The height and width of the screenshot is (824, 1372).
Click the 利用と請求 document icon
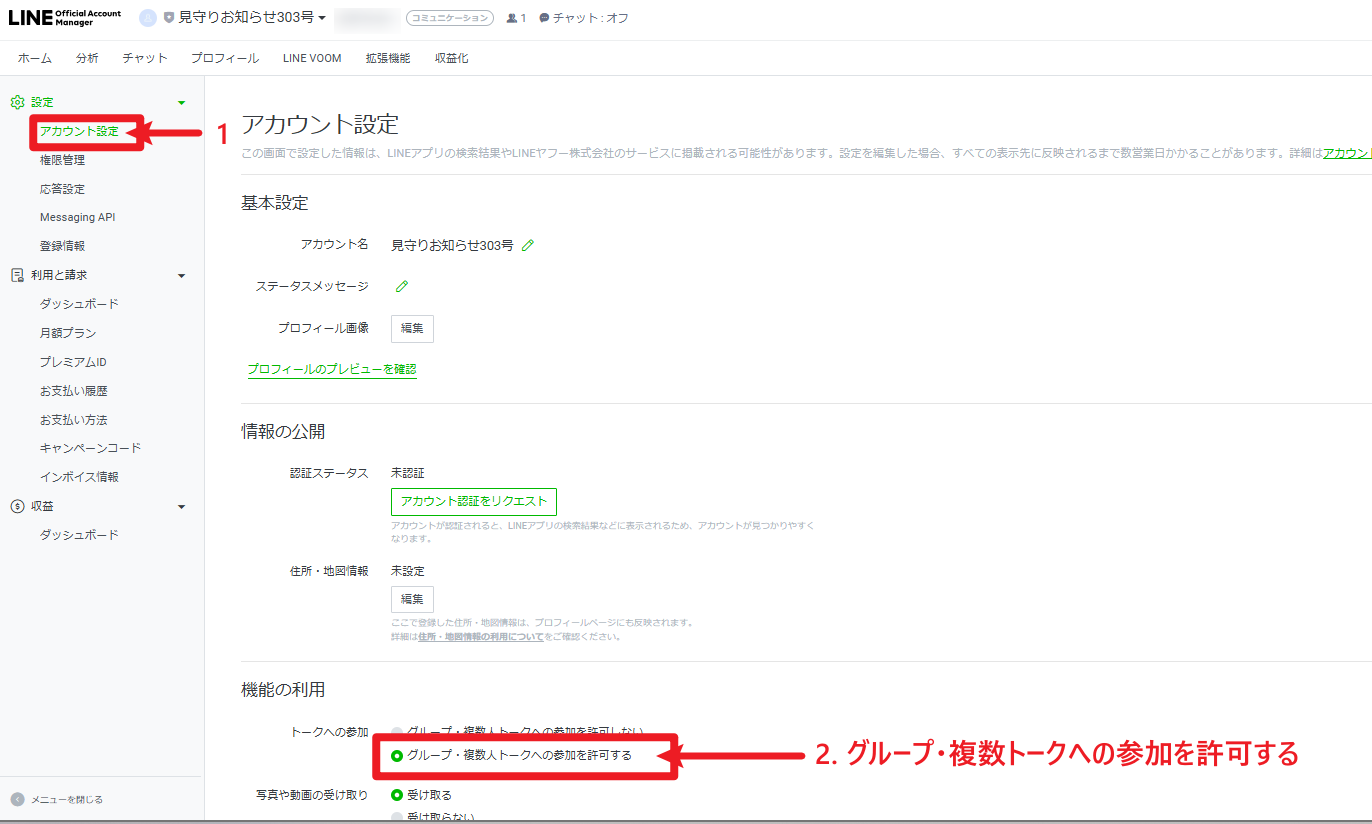17,275
